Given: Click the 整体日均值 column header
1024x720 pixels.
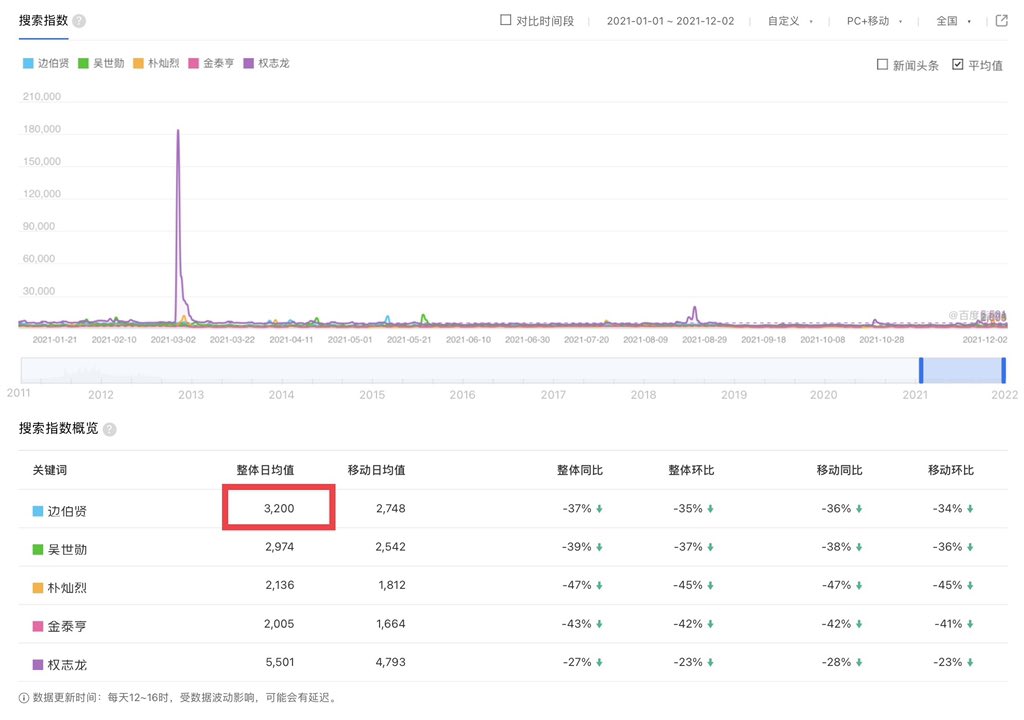Looking at the screenshot, I should 265,470.
